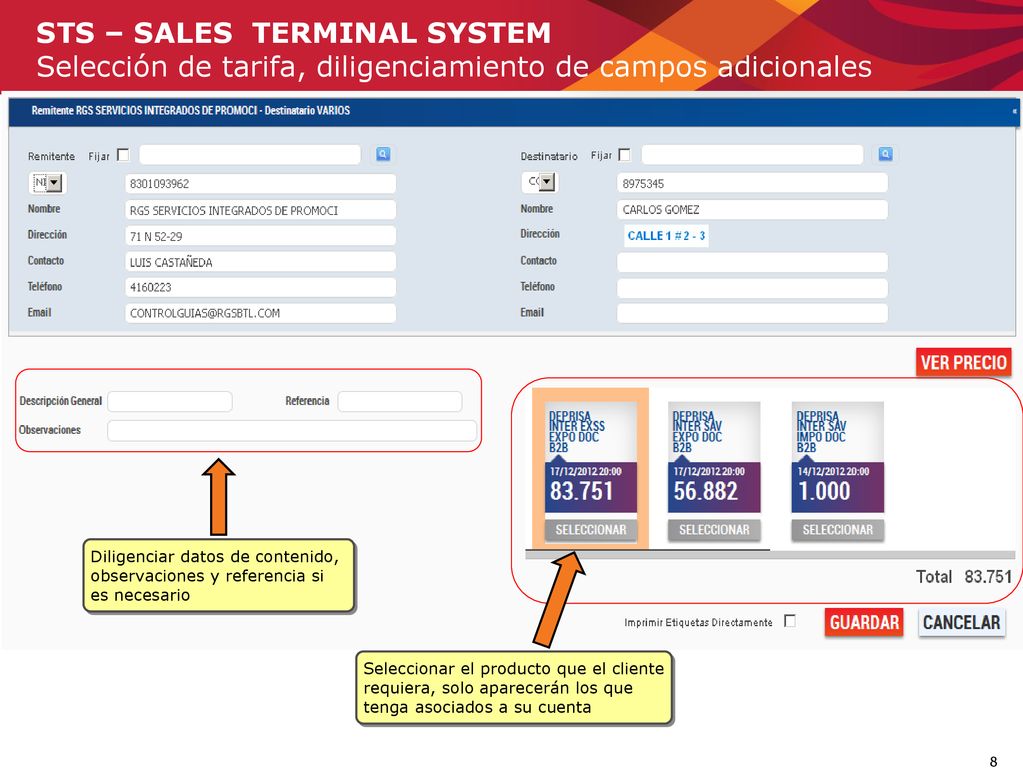Click the Destinatario ID field 8975345
1023x783 pixels.
[x=752, y=183]
